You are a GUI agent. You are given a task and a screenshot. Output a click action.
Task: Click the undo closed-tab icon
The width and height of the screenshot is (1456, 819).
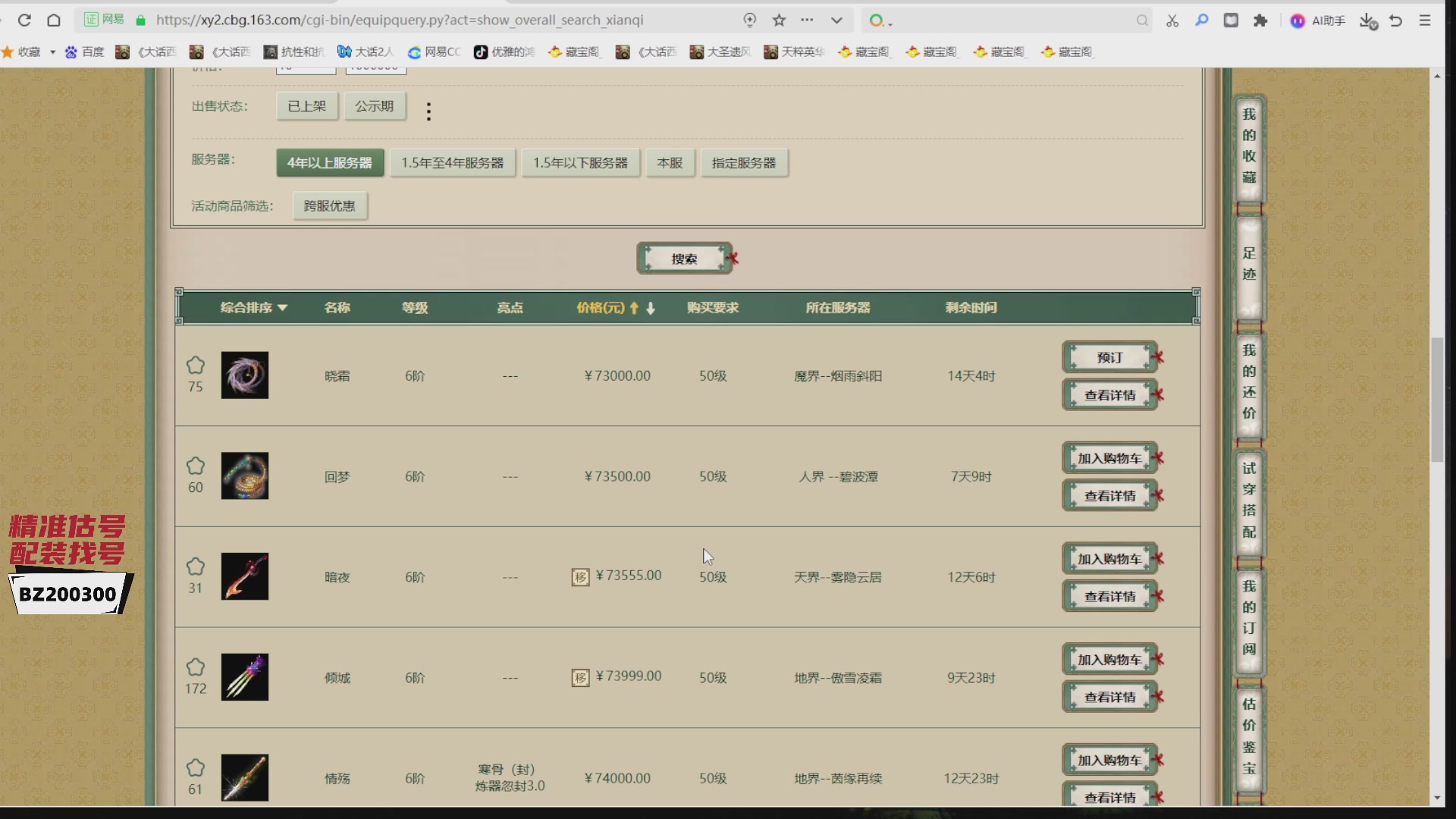(1396, 20)
